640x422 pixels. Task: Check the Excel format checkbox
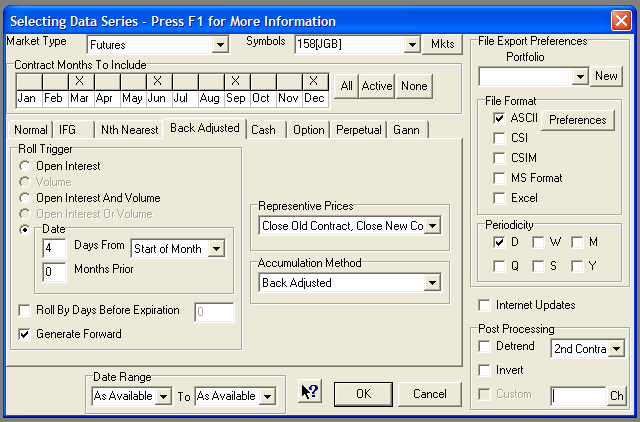[x=499, y=198]
